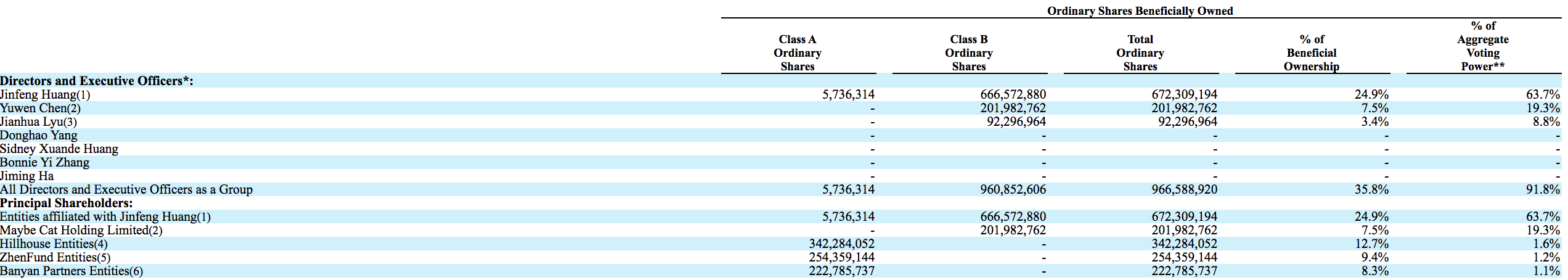Click the 1.2% ZhenFund voting power value

[x=1546, y=257]
